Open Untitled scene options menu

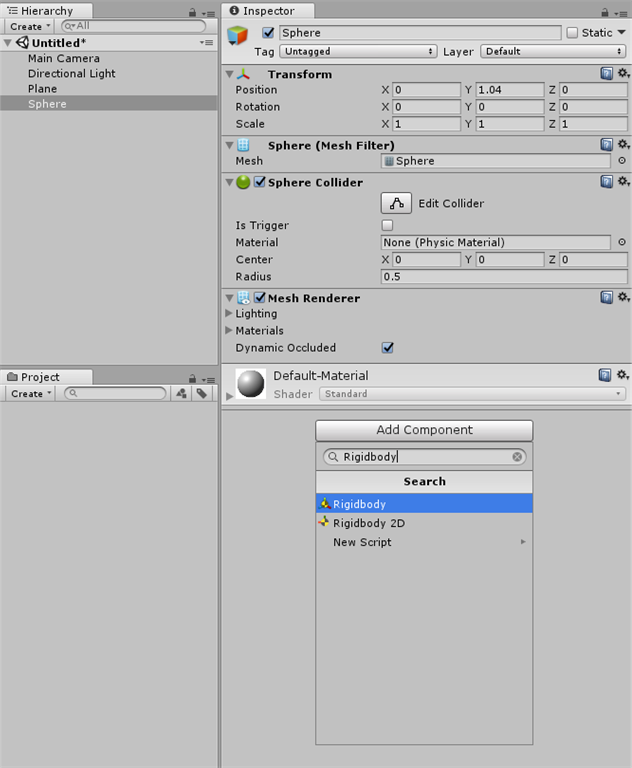[206, 43]
